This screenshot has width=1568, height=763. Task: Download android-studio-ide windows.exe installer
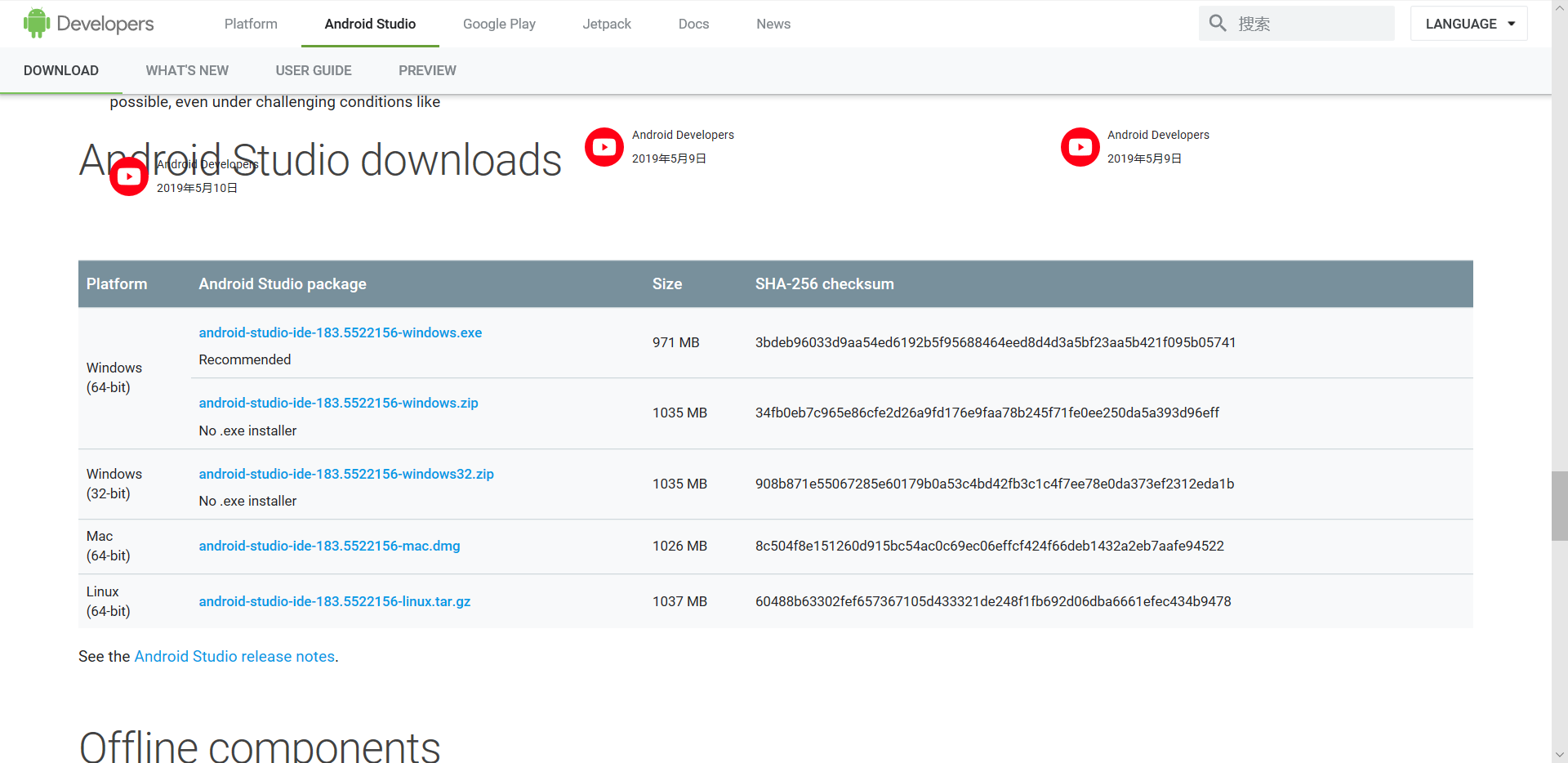pos(341,332)
